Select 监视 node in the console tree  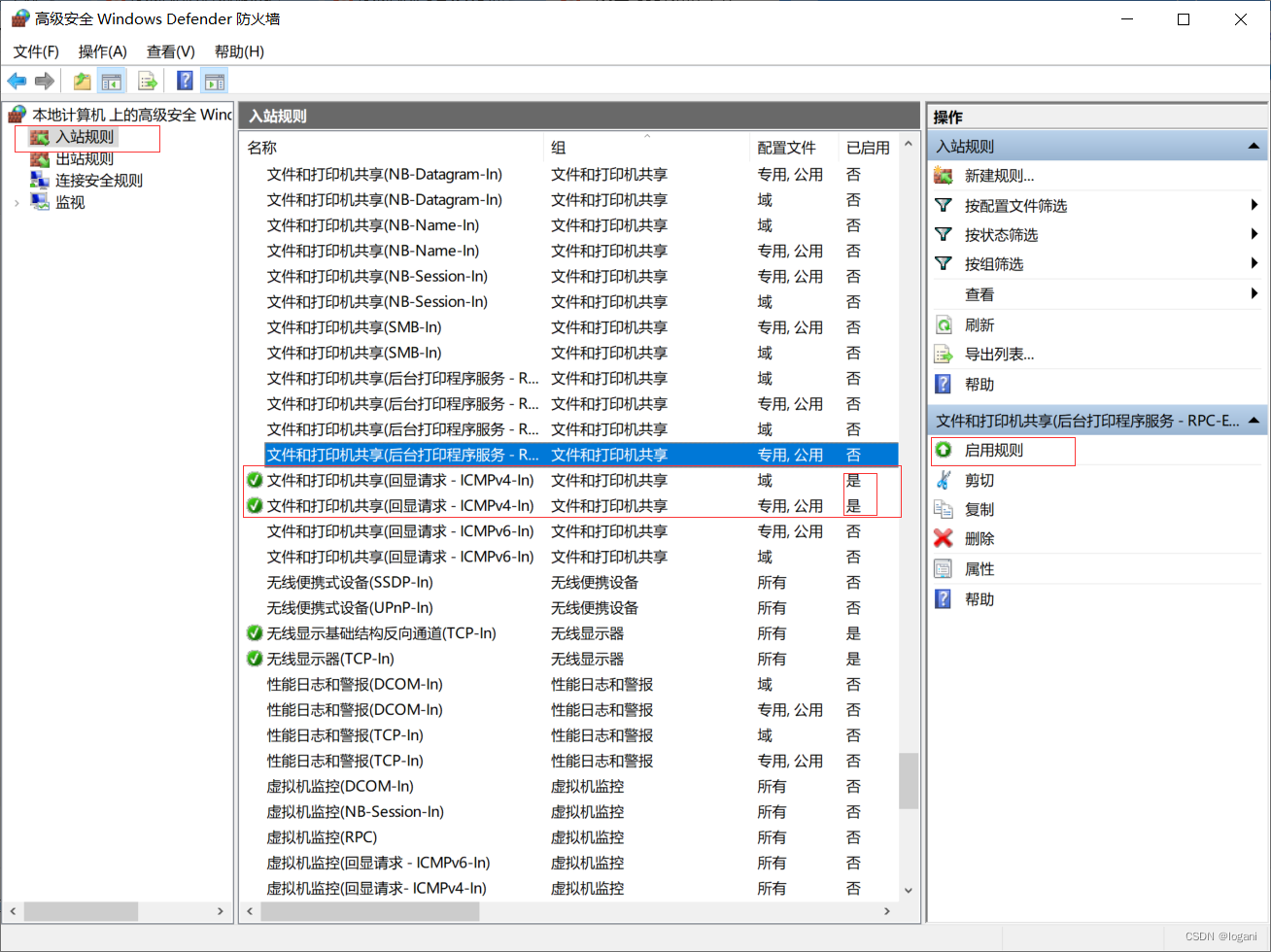pyautogui.click(x=70, y=202)
